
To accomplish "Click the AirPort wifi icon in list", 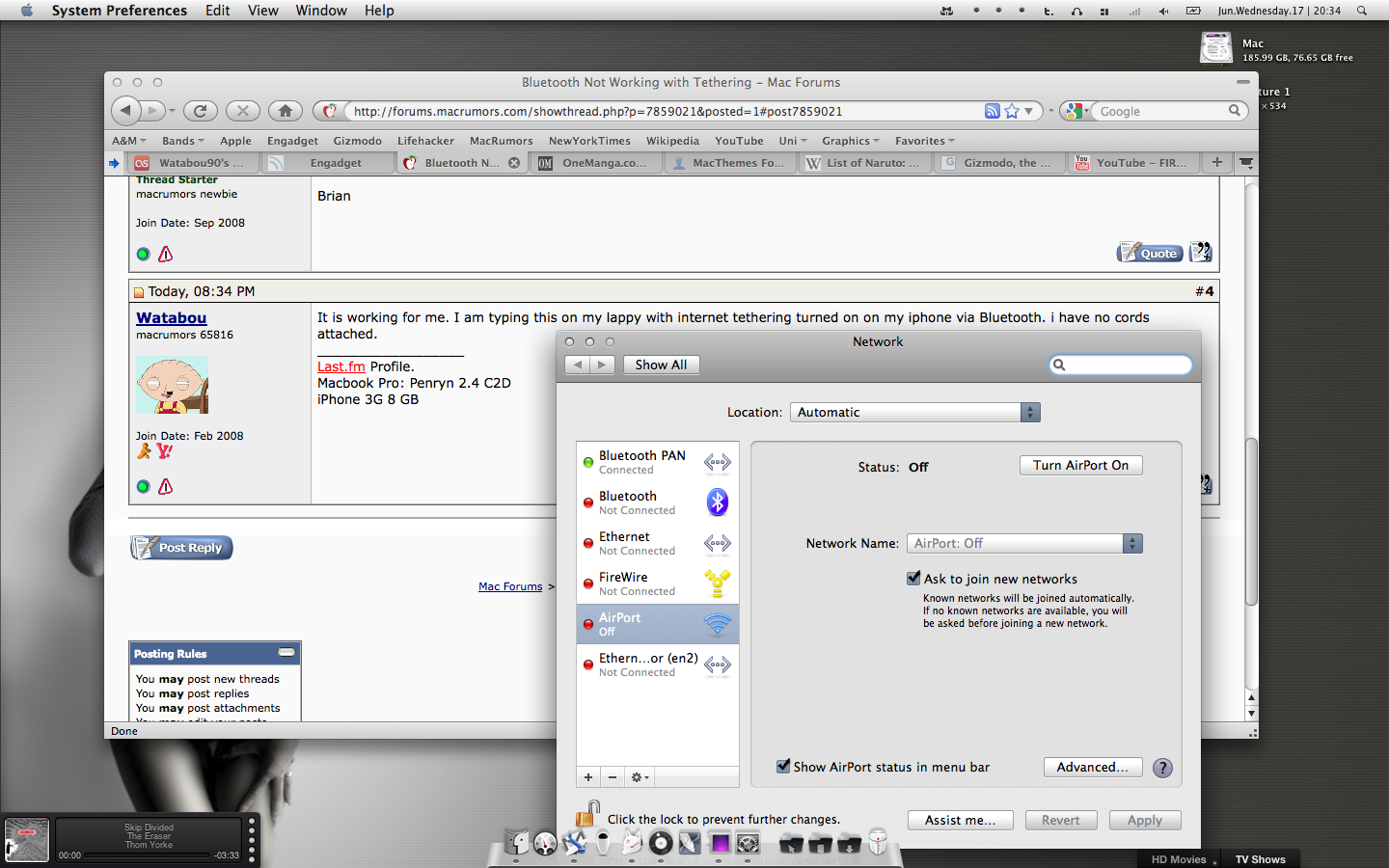I will tap(718, 624).
